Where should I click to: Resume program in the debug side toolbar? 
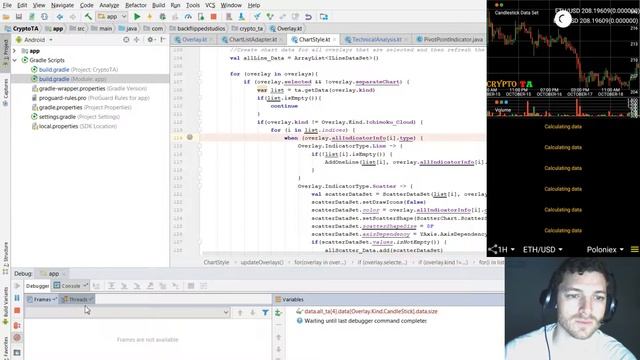point(17,286)
